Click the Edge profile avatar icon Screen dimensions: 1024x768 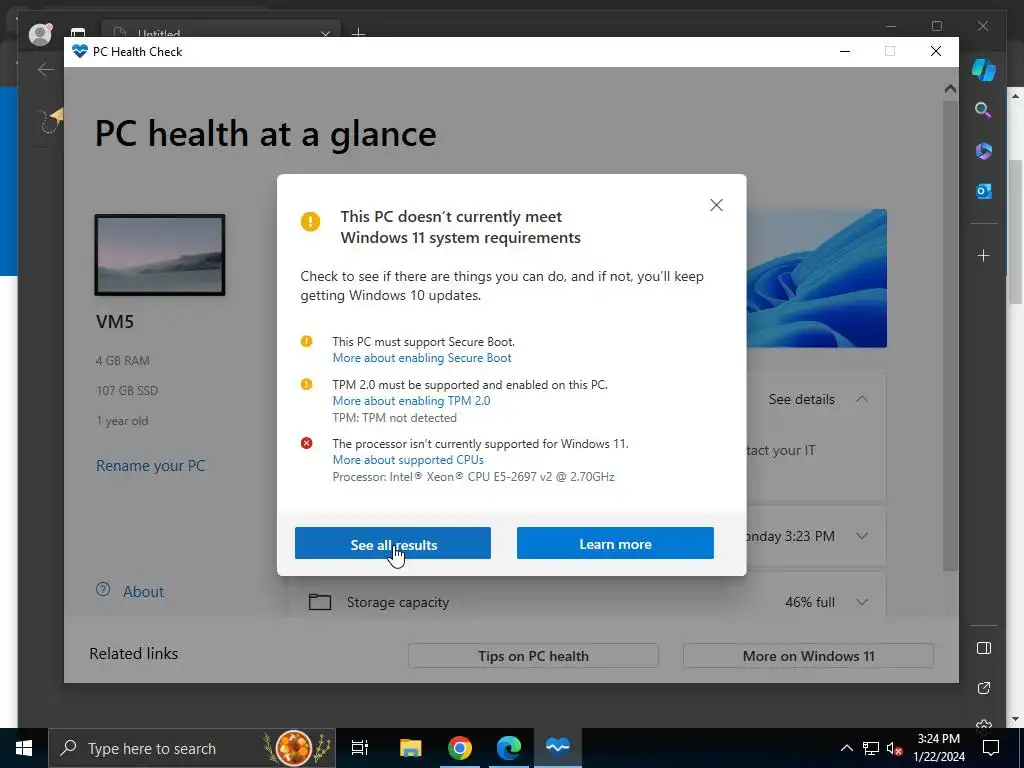tap(40, 34)
